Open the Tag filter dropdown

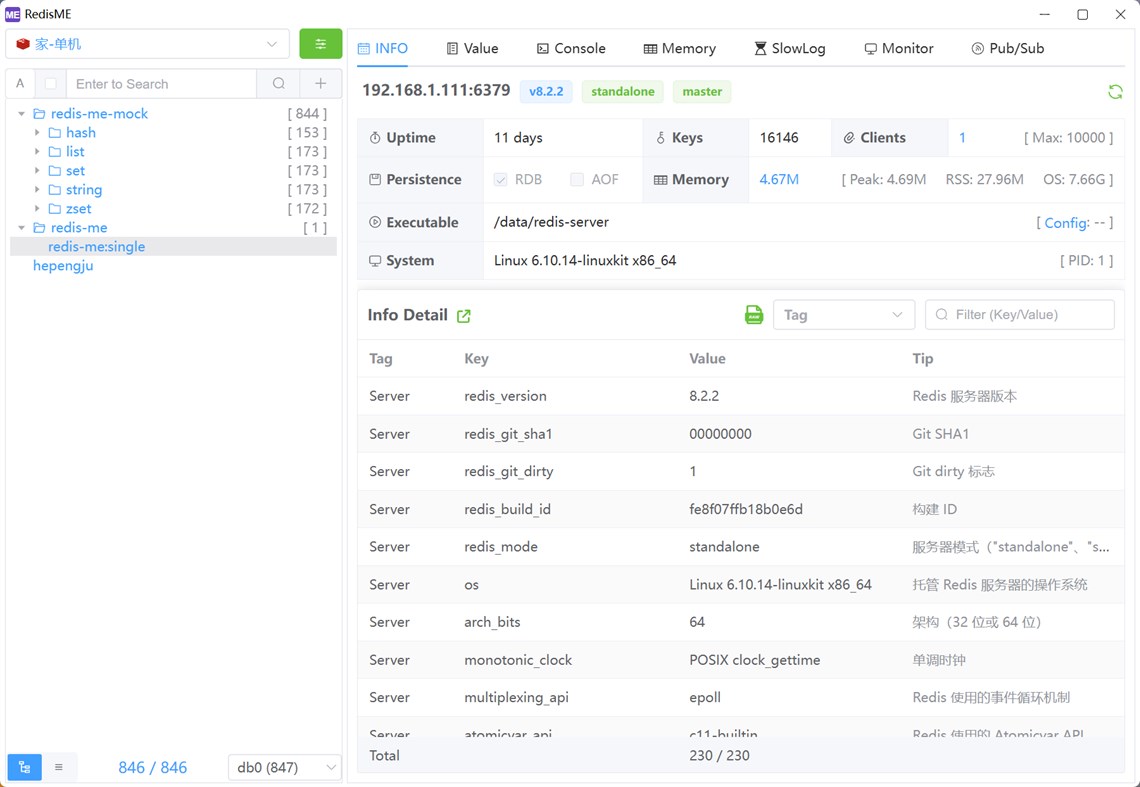coord(843,315)
